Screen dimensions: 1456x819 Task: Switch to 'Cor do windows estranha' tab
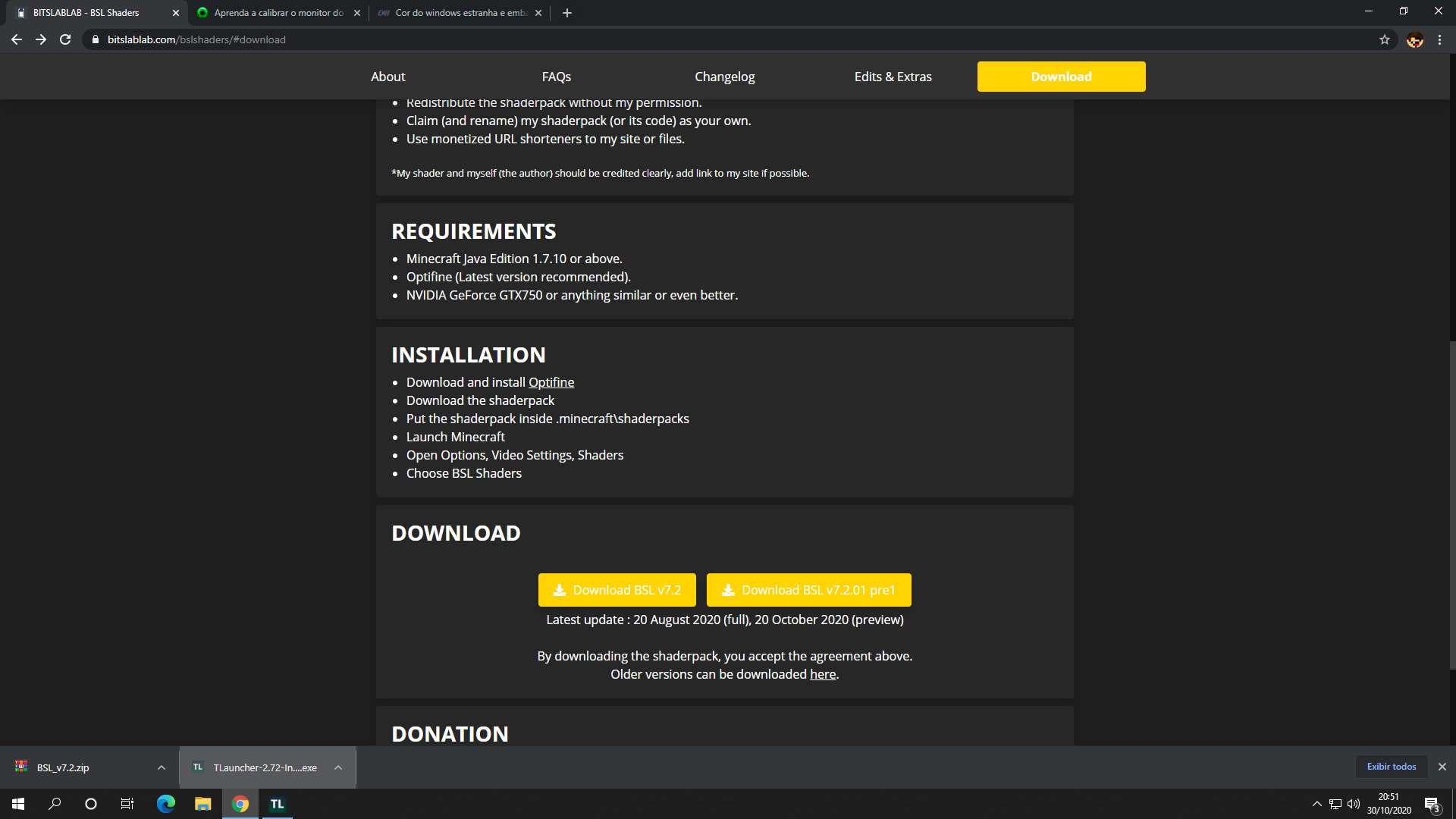(460, 13)
